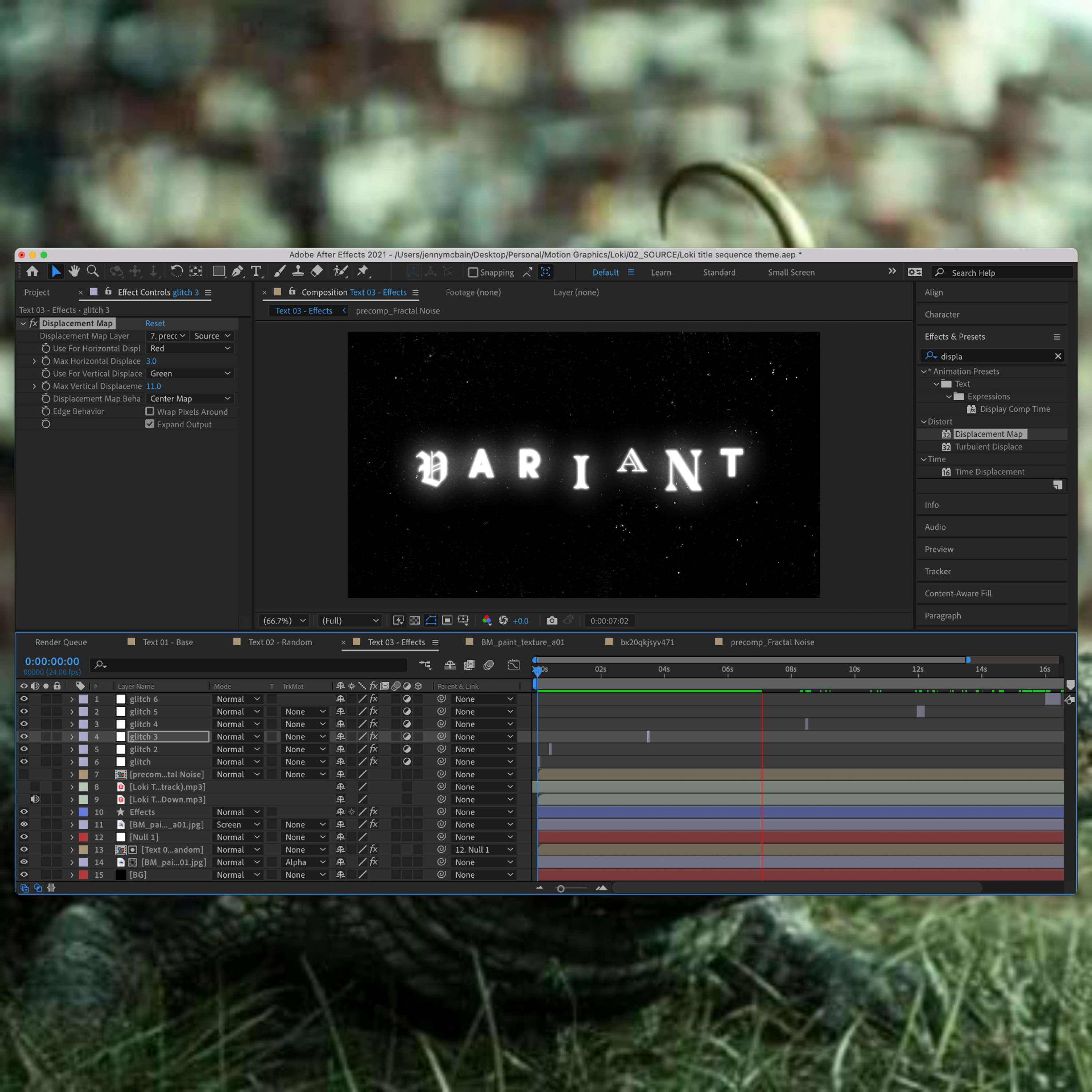Take a snapshot with the camera icon
Screen dimensions: 1092x1092
coord(552,621)
